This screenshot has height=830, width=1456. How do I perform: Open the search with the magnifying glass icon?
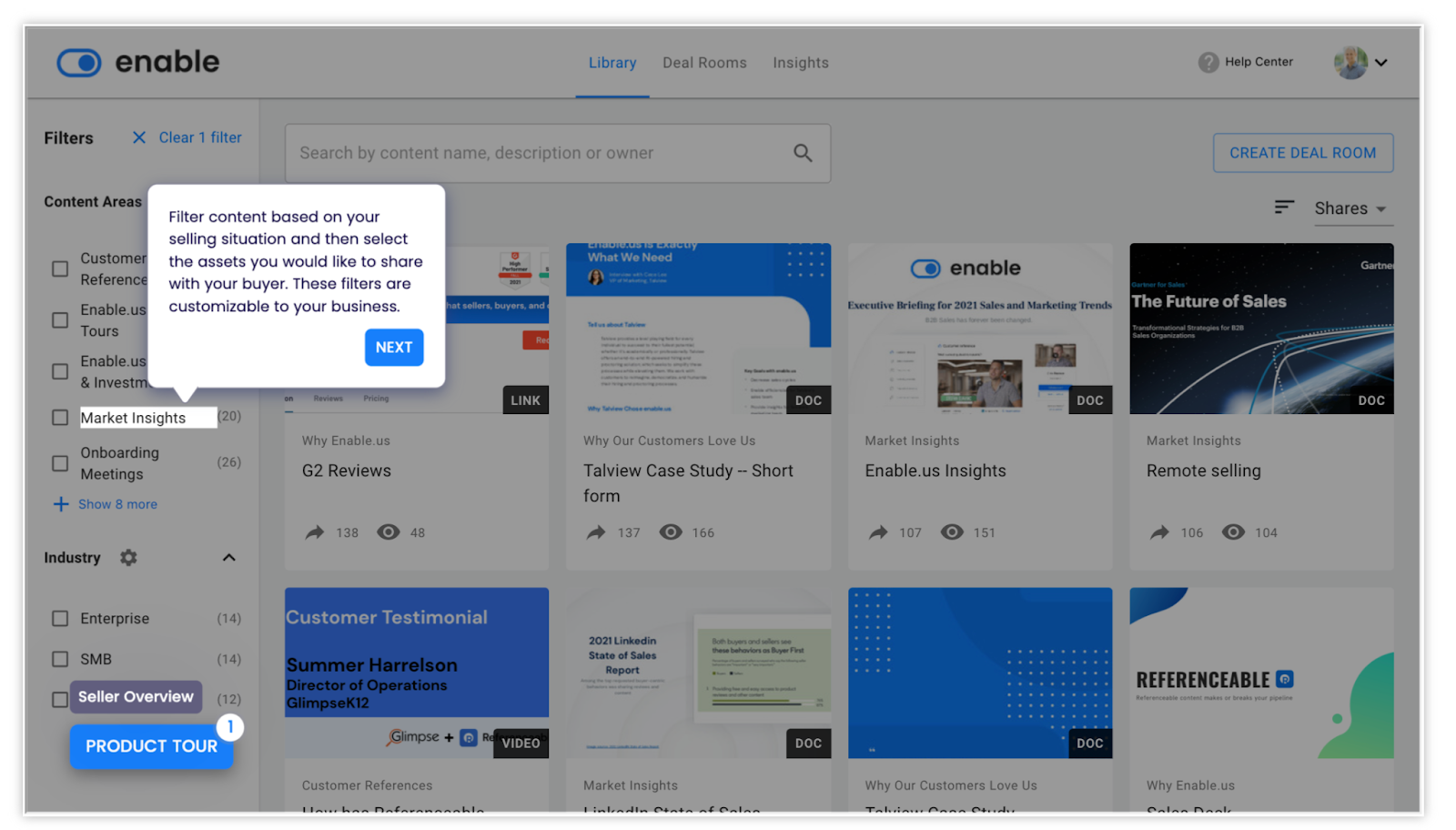(x=804, y=153)
